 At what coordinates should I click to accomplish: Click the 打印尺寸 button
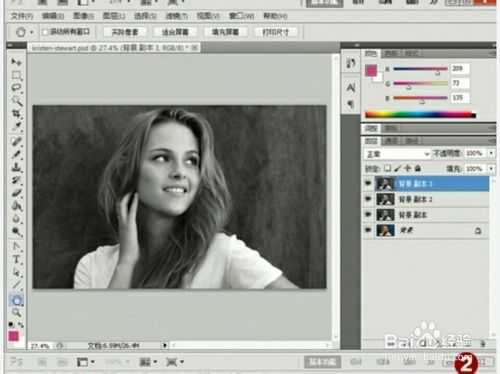275,32
